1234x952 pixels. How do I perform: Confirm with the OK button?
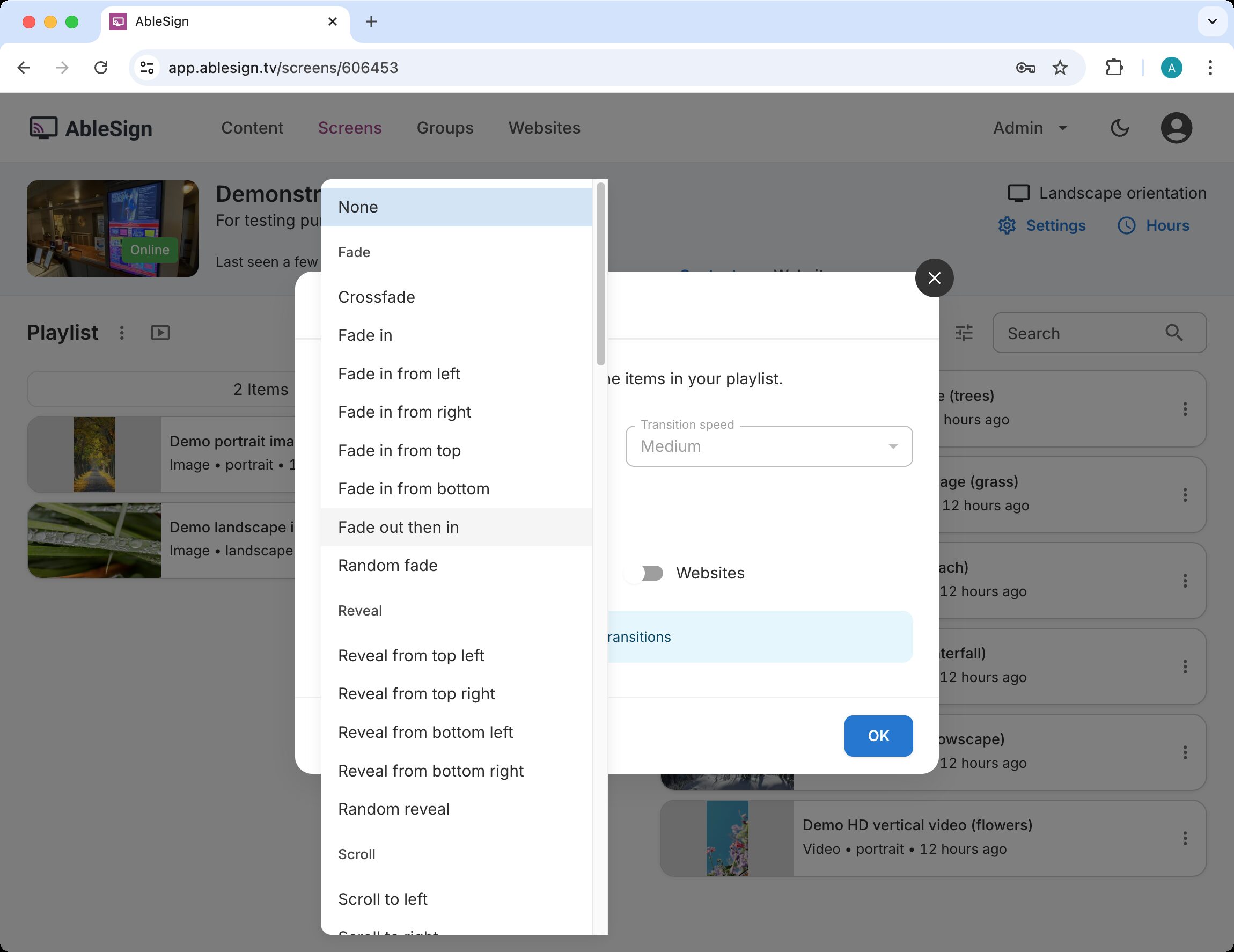(878, 736)
